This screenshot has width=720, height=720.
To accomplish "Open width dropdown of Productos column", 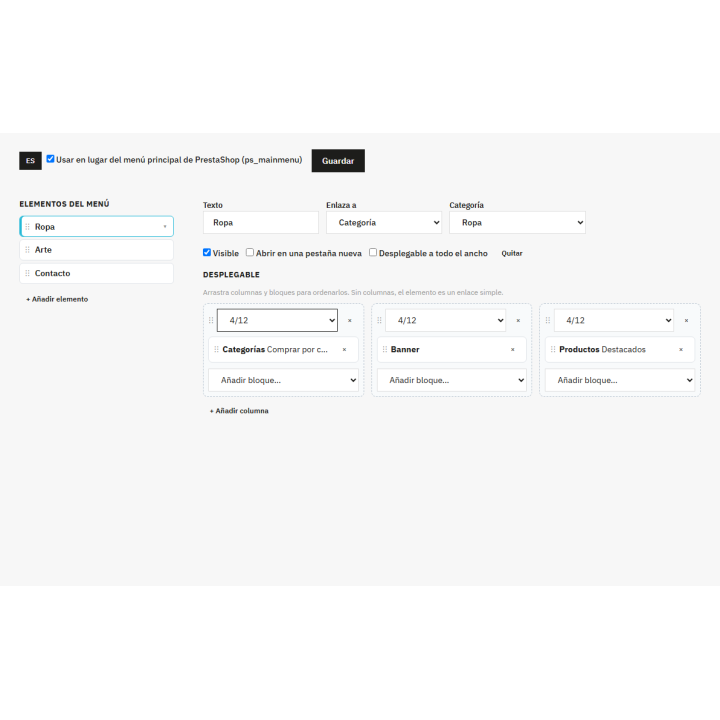I will (x=614, y=321).
